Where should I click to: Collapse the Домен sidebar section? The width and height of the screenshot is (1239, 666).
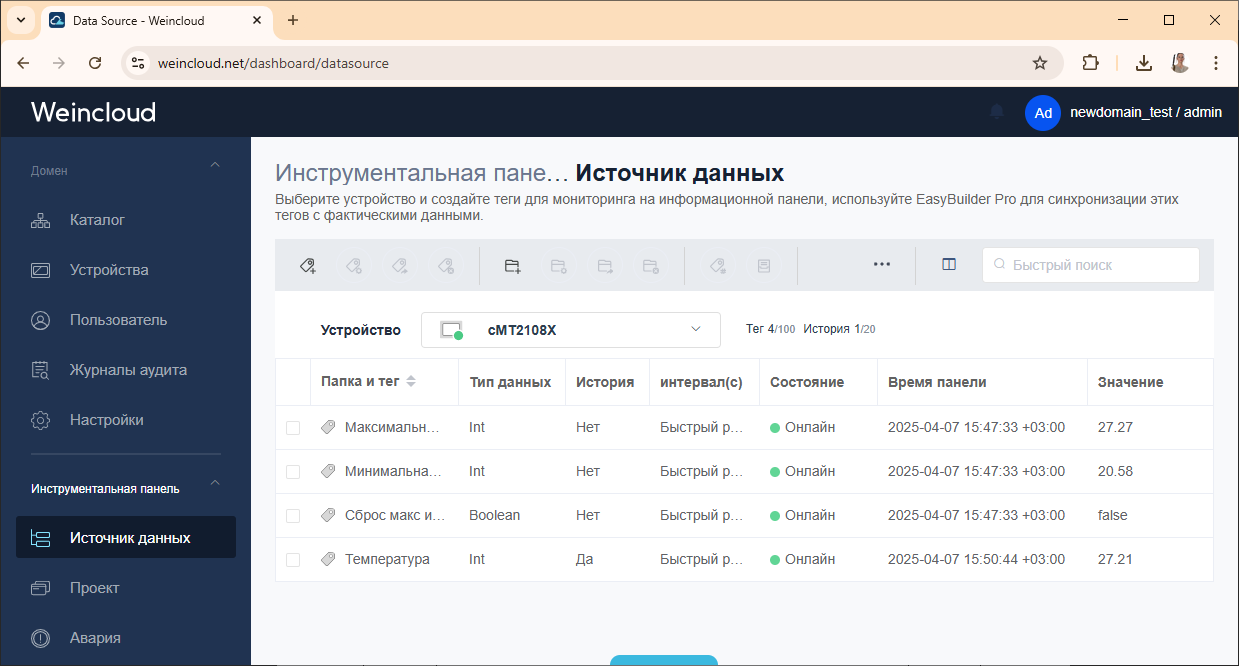214,166
